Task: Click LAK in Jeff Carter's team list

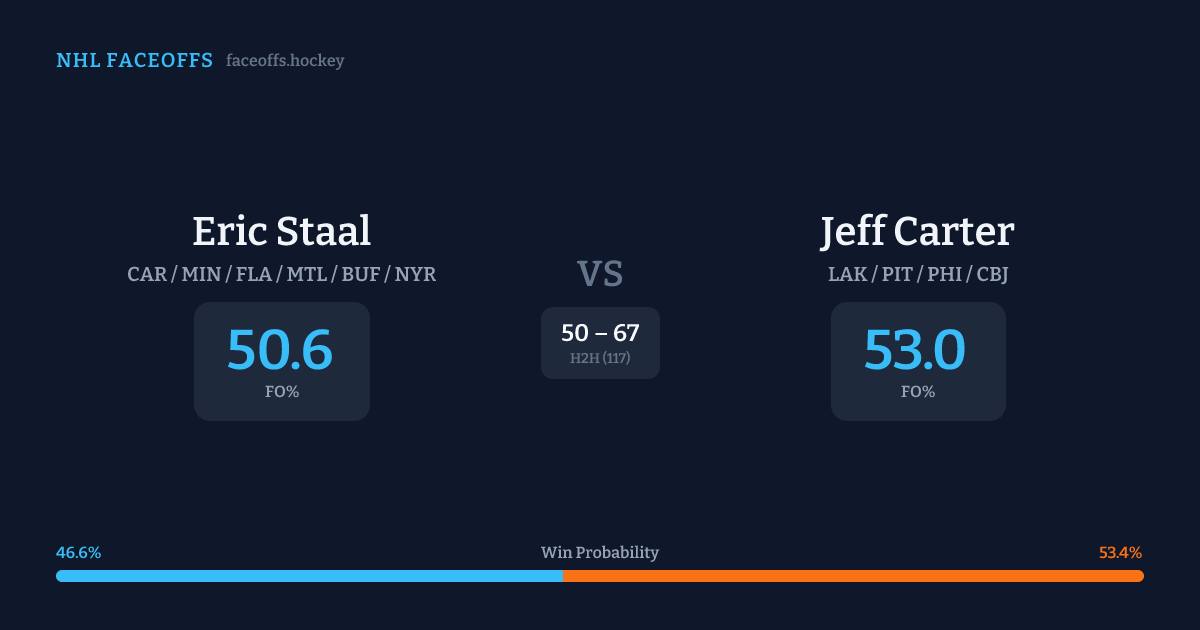Action: (x=847, y=274)
